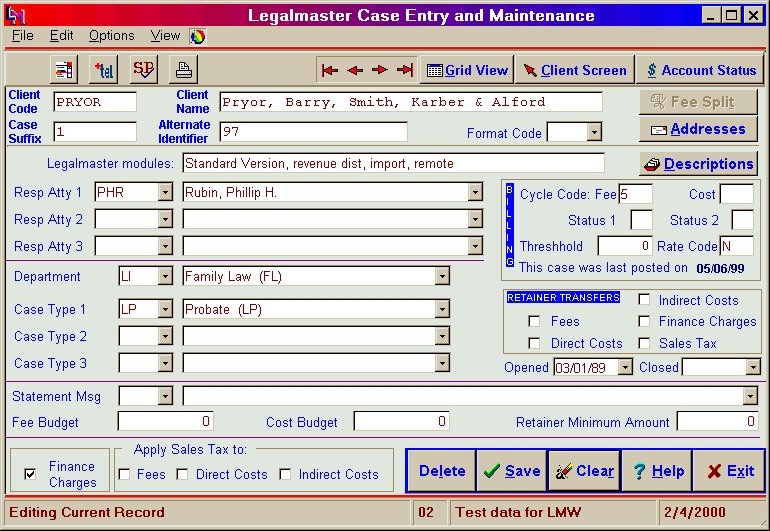Enable Apply Sales Tax to Indirect Costs
The width and height of the screenshot is (770, 531).
point(285,474)
